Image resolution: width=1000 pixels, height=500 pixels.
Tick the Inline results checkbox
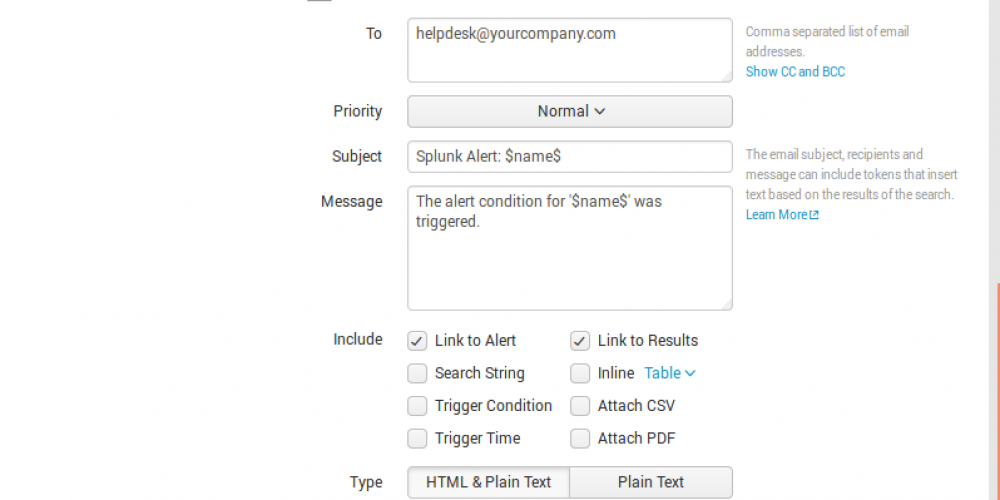pos(580,374)
